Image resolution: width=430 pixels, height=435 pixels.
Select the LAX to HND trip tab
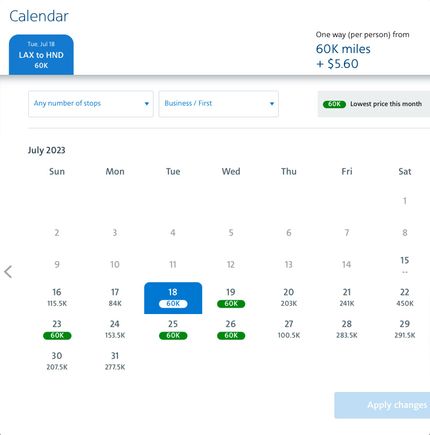tap(41, 55)
